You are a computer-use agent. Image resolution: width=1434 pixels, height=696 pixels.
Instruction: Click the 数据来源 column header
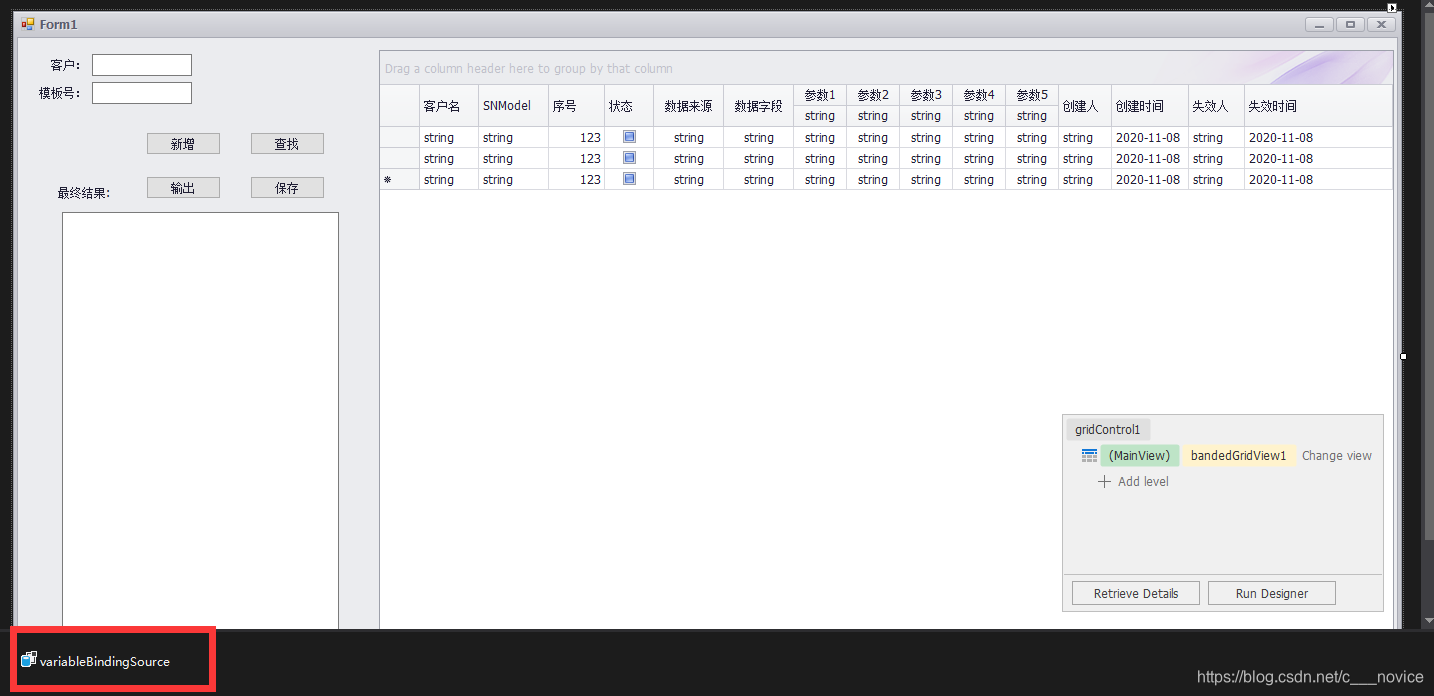(689, 106)
